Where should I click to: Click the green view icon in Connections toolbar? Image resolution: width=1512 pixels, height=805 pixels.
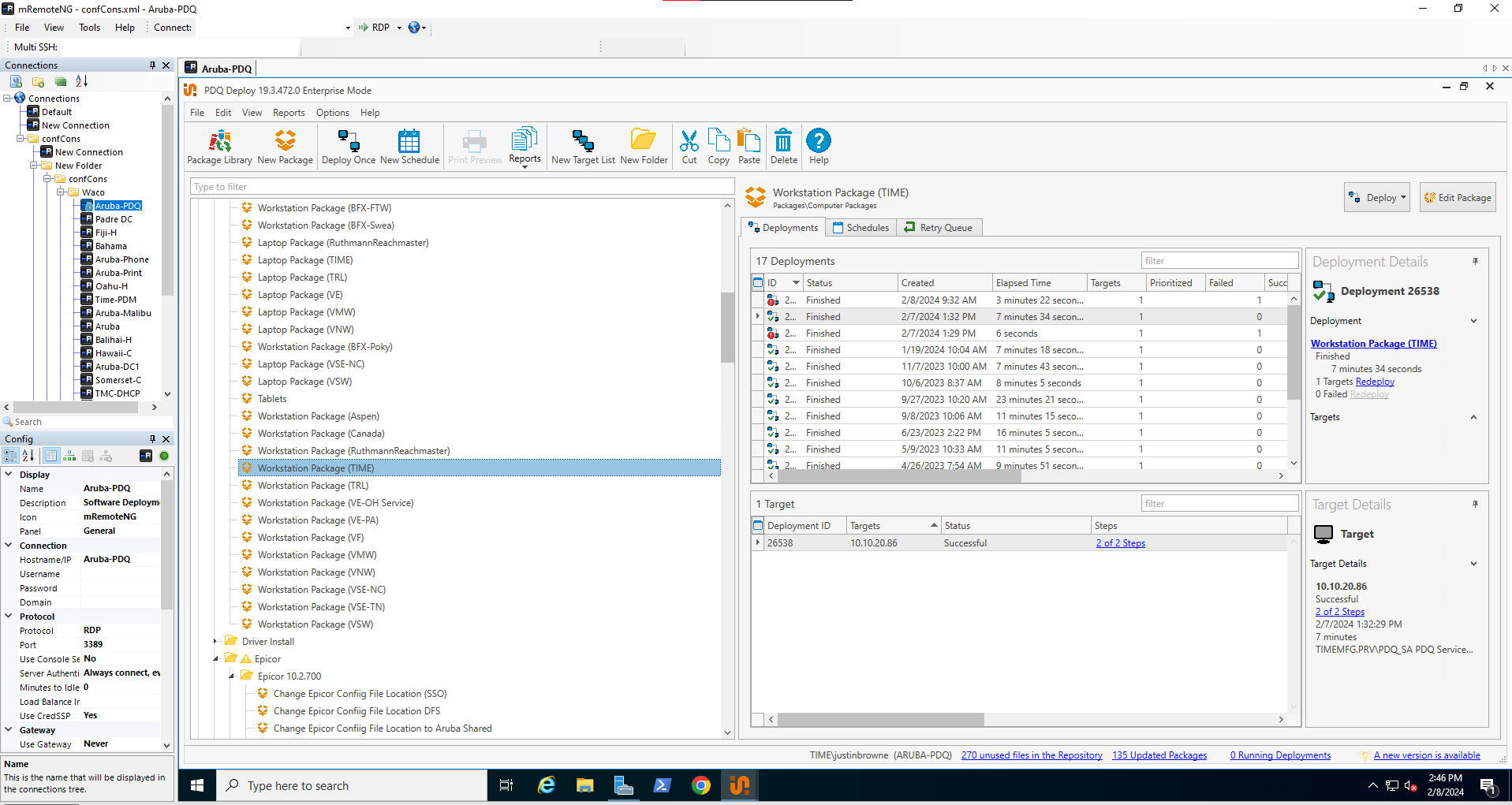click(60, 81)
